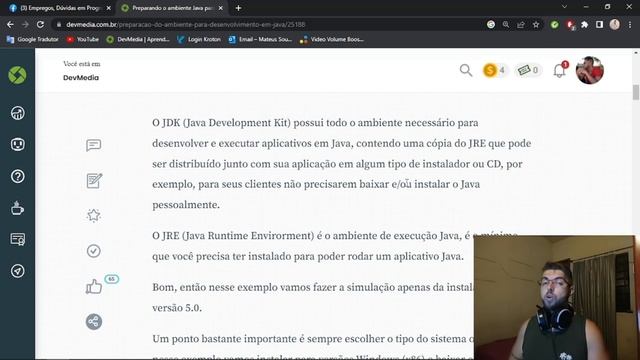Open the article comments speech bubble icon
640x360 pixels.
point(93,145)
